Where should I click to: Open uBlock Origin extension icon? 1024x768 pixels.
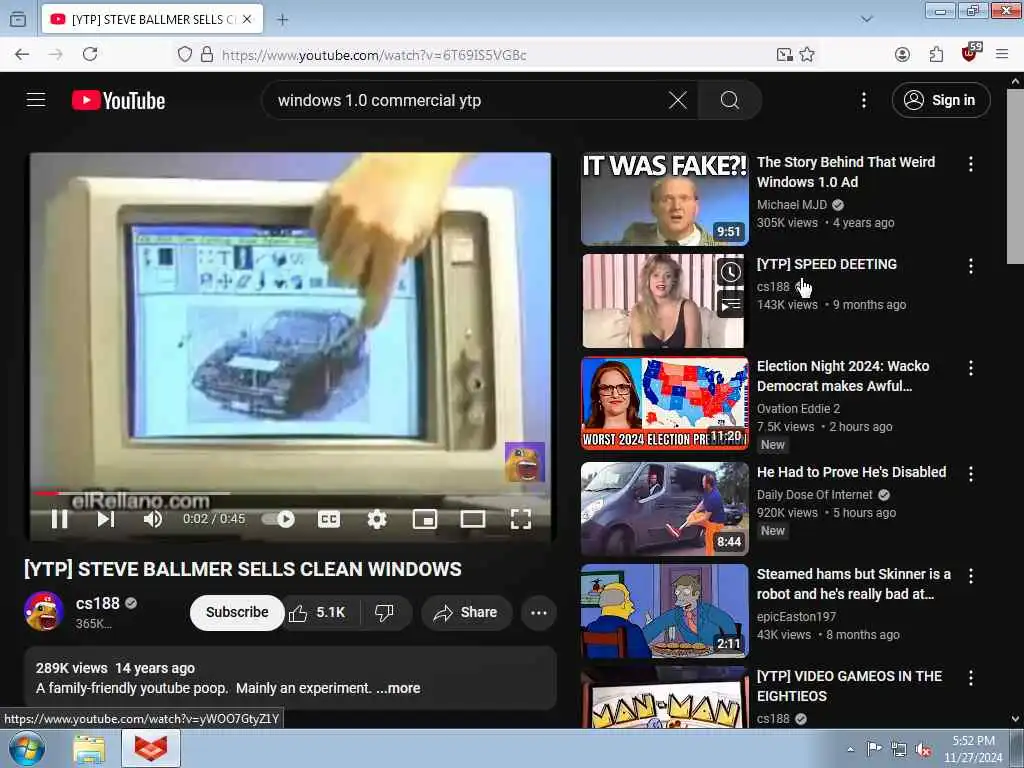coord(970,54)
